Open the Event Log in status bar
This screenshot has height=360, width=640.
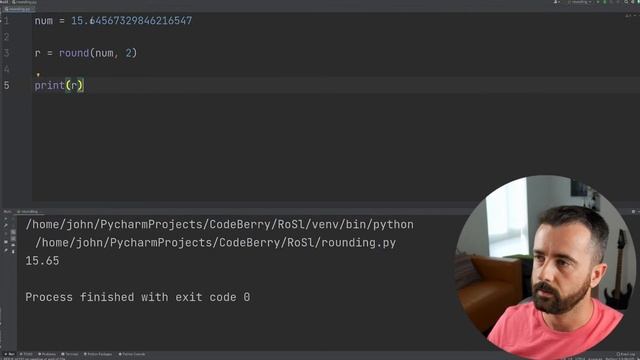pyautogui.click(x=626, y=354)
